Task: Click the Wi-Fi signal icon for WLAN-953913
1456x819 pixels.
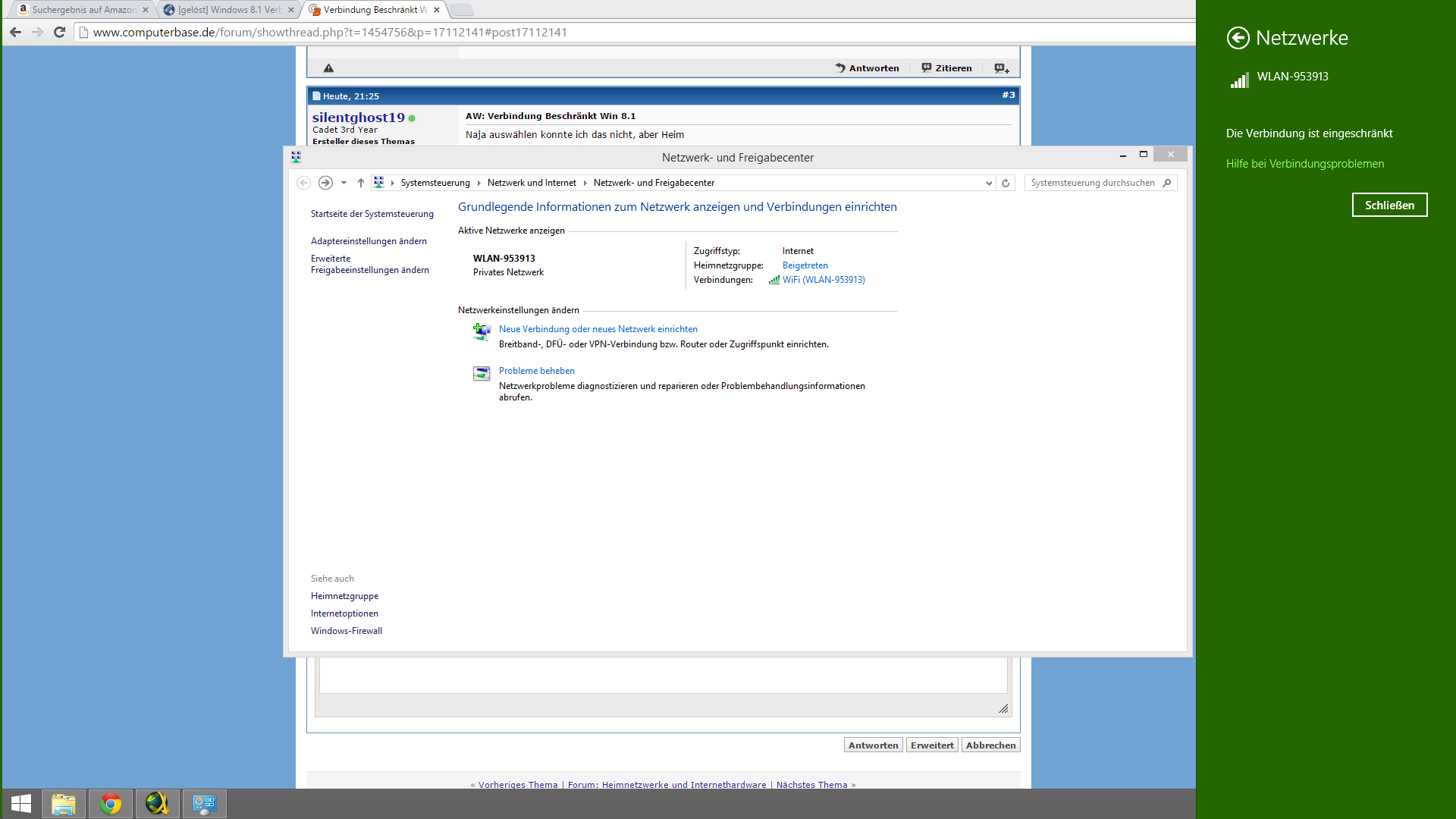Action: click(1239, 80)
